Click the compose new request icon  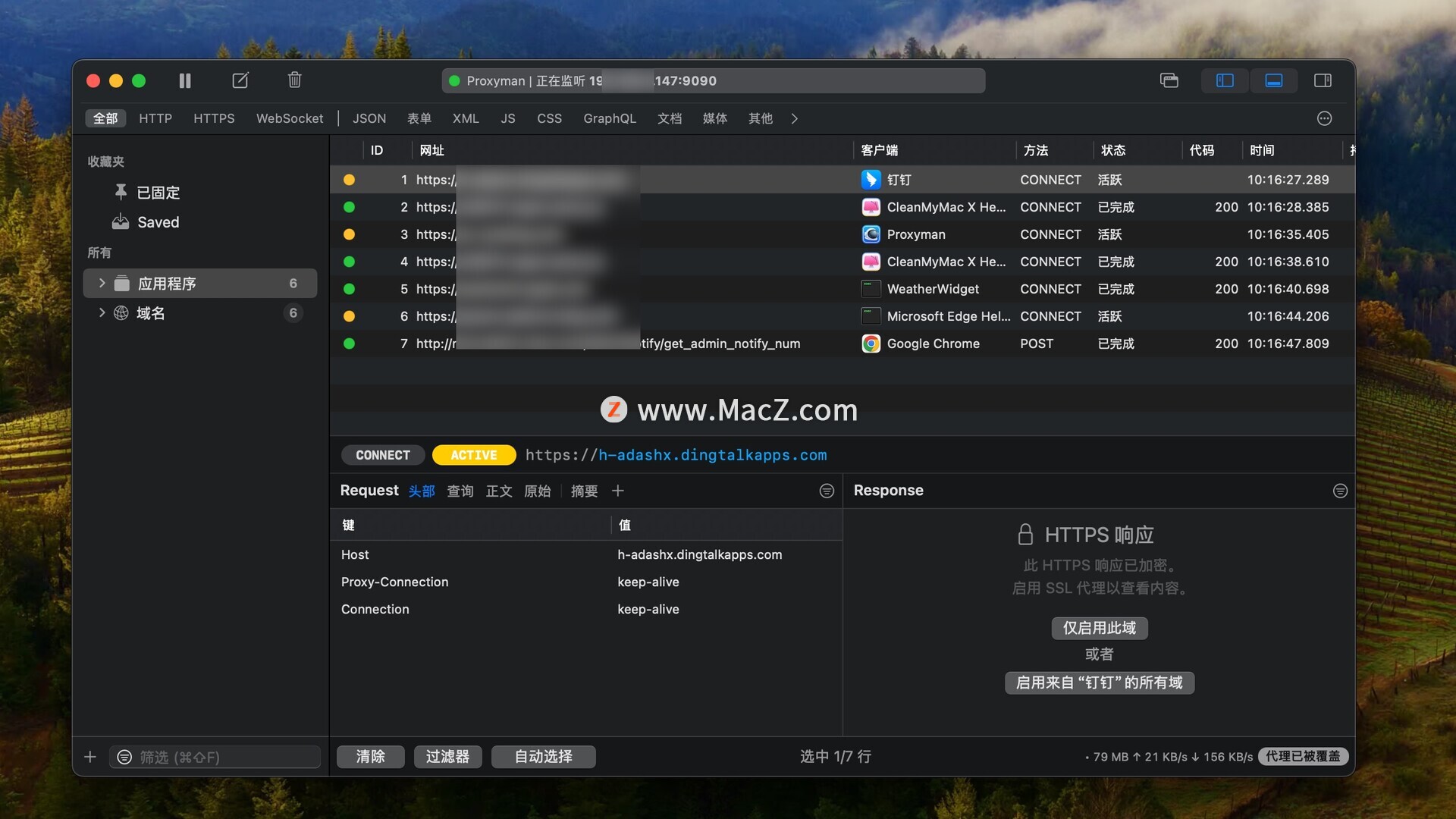click(x=240, y=80)
